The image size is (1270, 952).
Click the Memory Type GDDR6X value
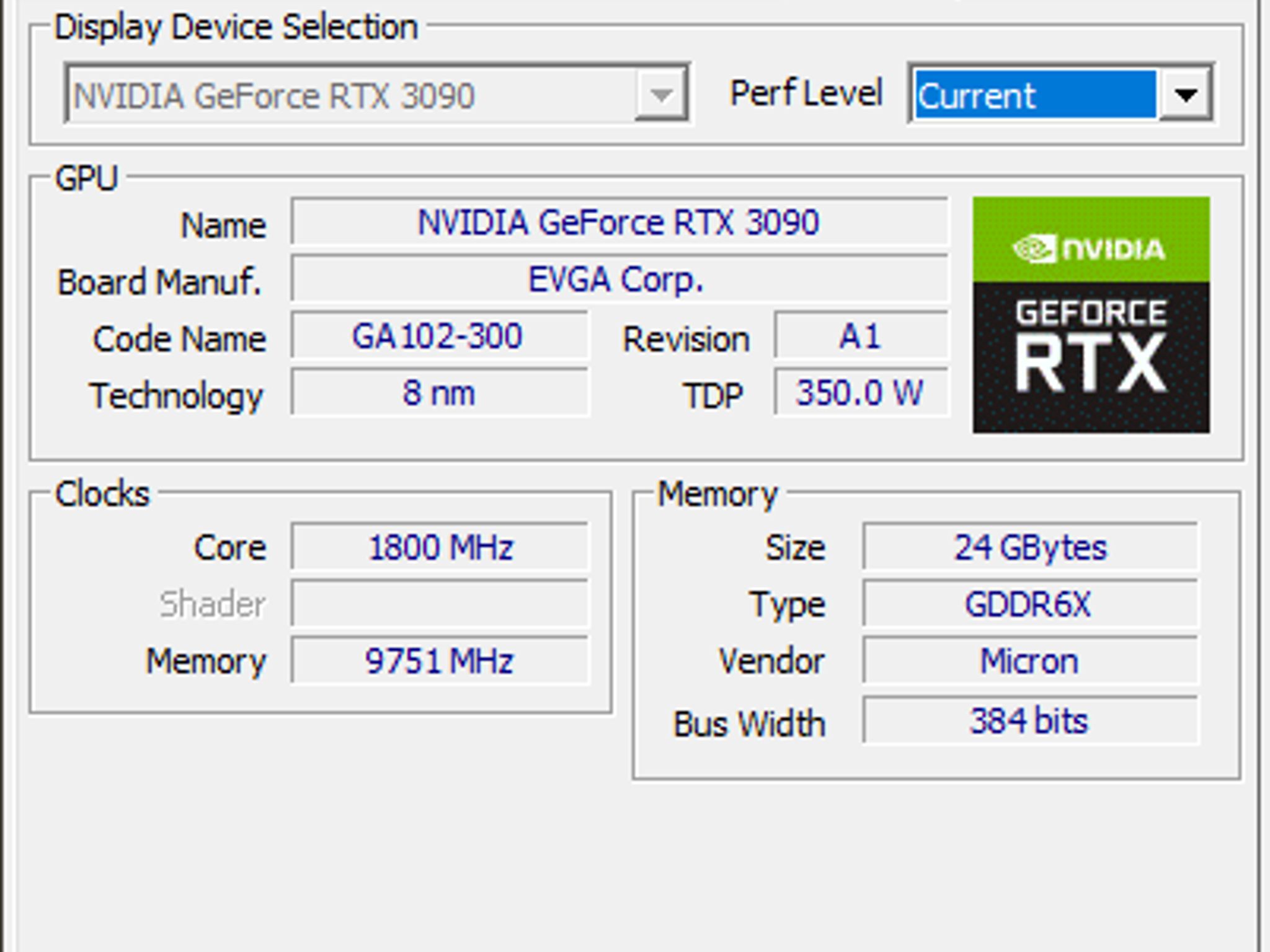pyautogui.click(x=1029, y=604)
